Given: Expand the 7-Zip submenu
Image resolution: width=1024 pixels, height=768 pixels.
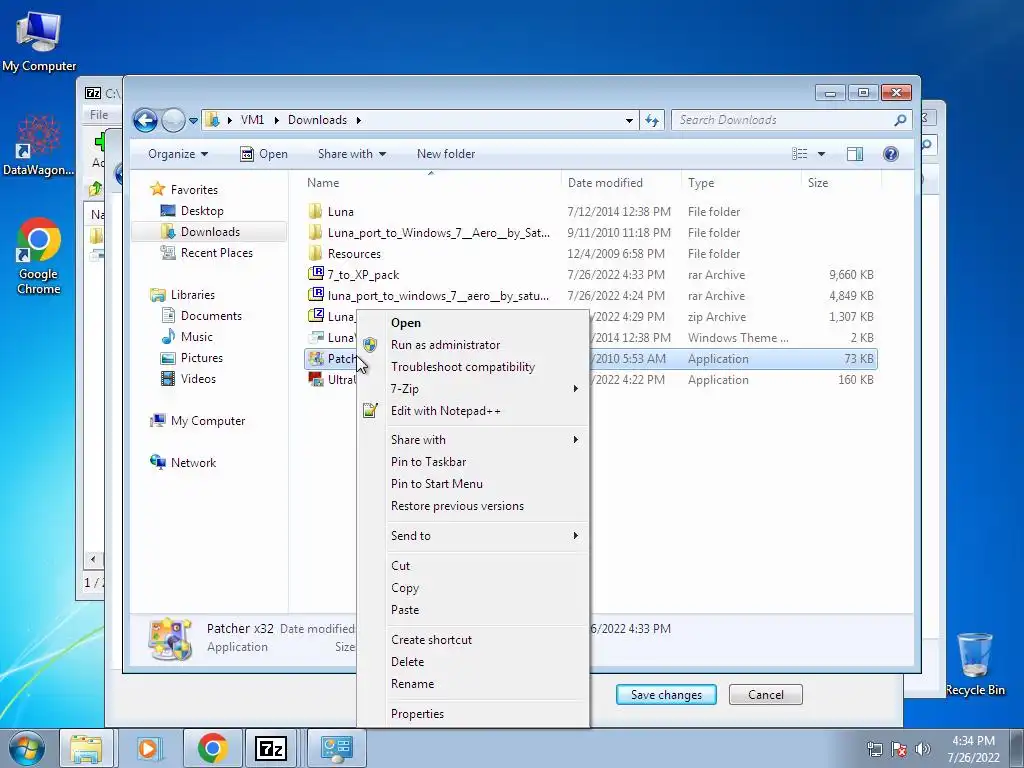Looking at the screenshot, I should pos(473,389).
